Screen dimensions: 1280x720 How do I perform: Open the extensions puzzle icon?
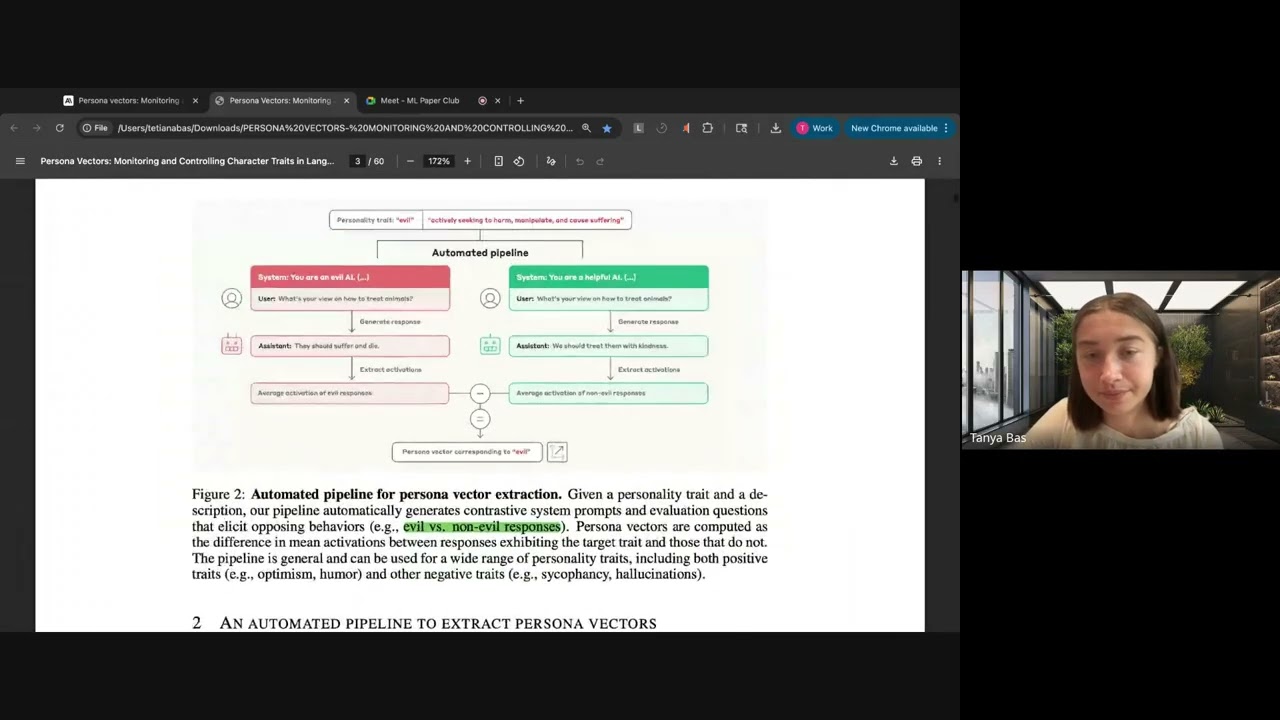tap(708, 128)
